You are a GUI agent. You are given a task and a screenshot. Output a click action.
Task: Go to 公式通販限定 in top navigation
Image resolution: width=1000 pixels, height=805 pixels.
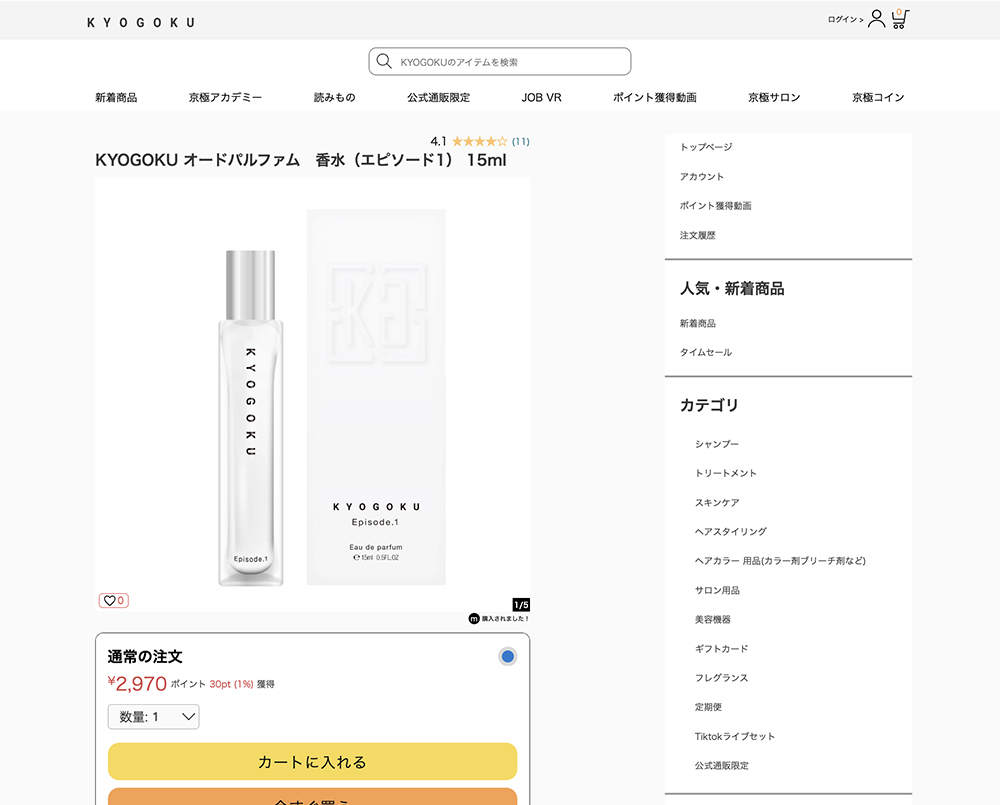tap(438, 98)
